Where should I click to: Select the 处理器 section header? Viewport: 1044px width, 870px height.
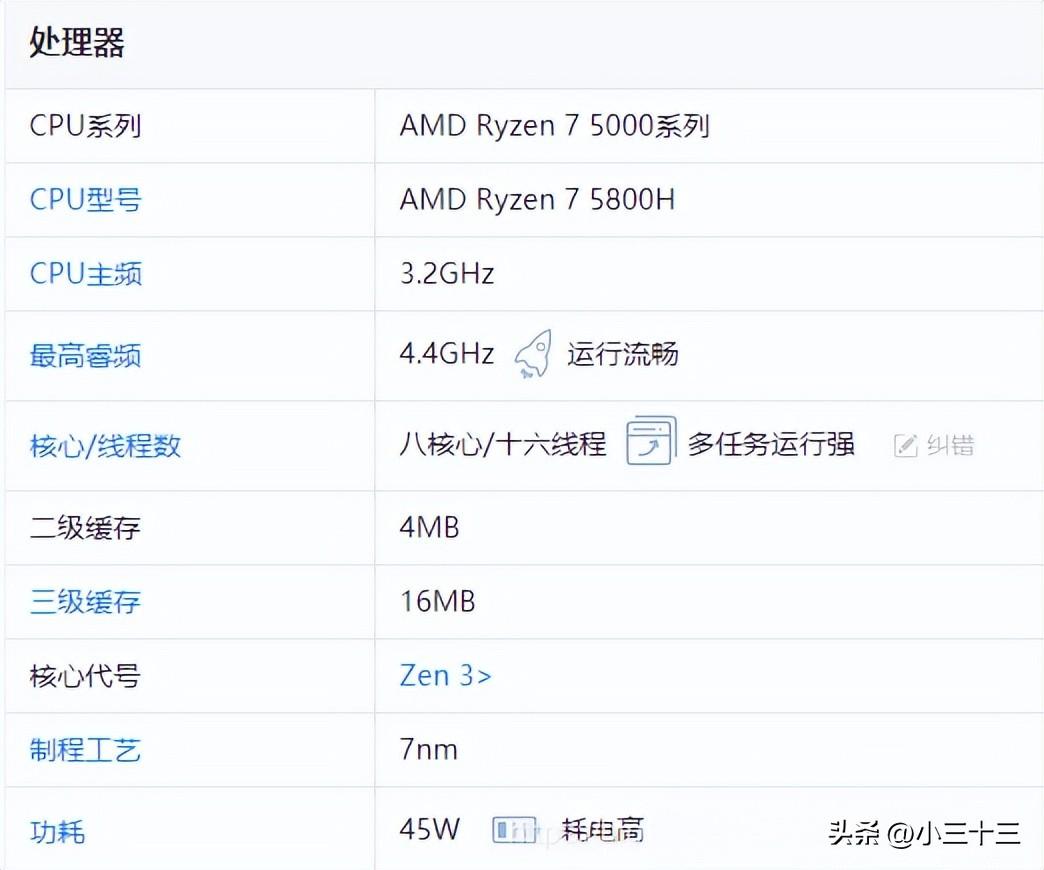pyautogui.click(x=77, y=42)
